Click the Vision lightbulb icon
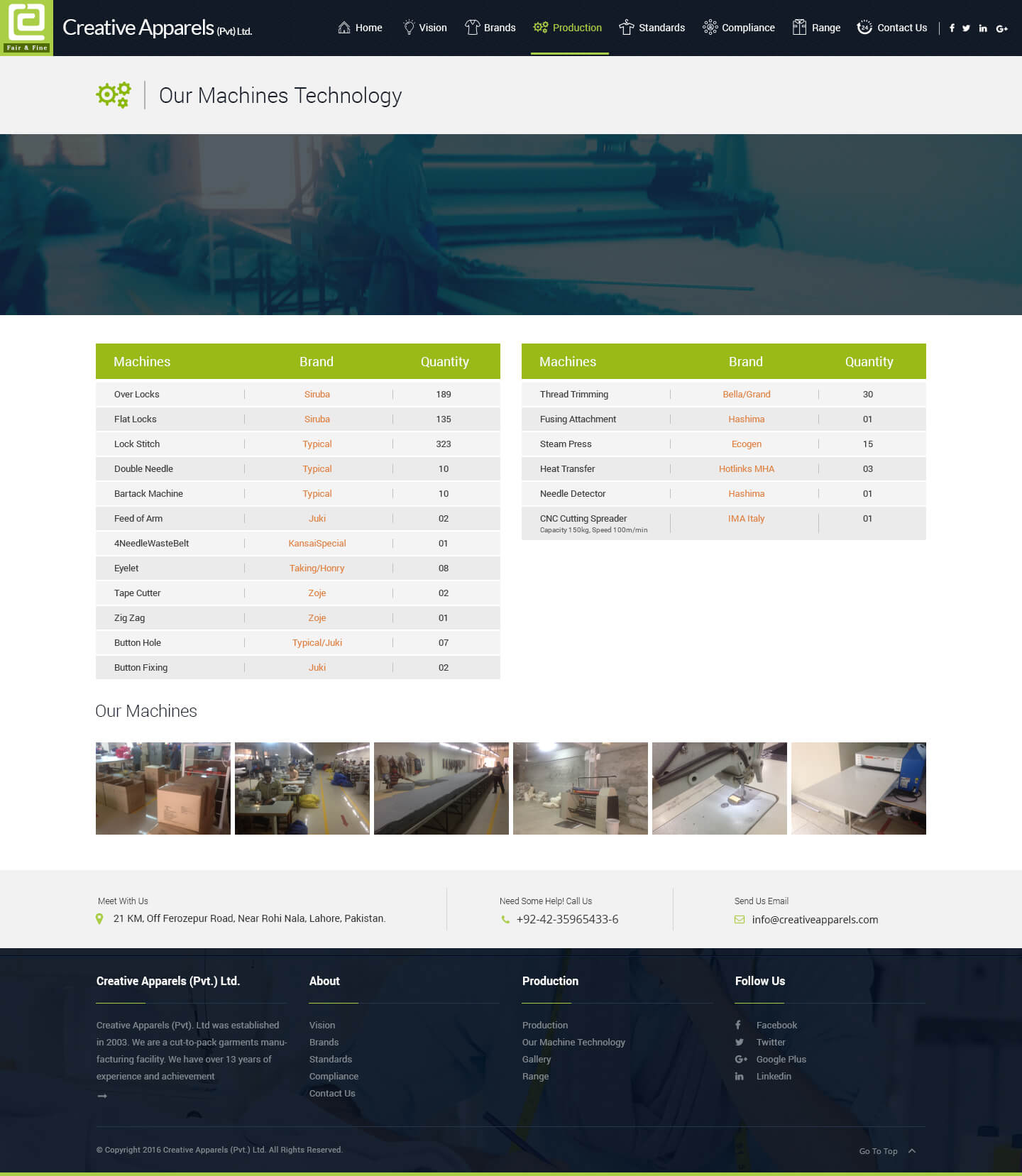This screenshot has height=1176, width=1022. pos(409,28)
